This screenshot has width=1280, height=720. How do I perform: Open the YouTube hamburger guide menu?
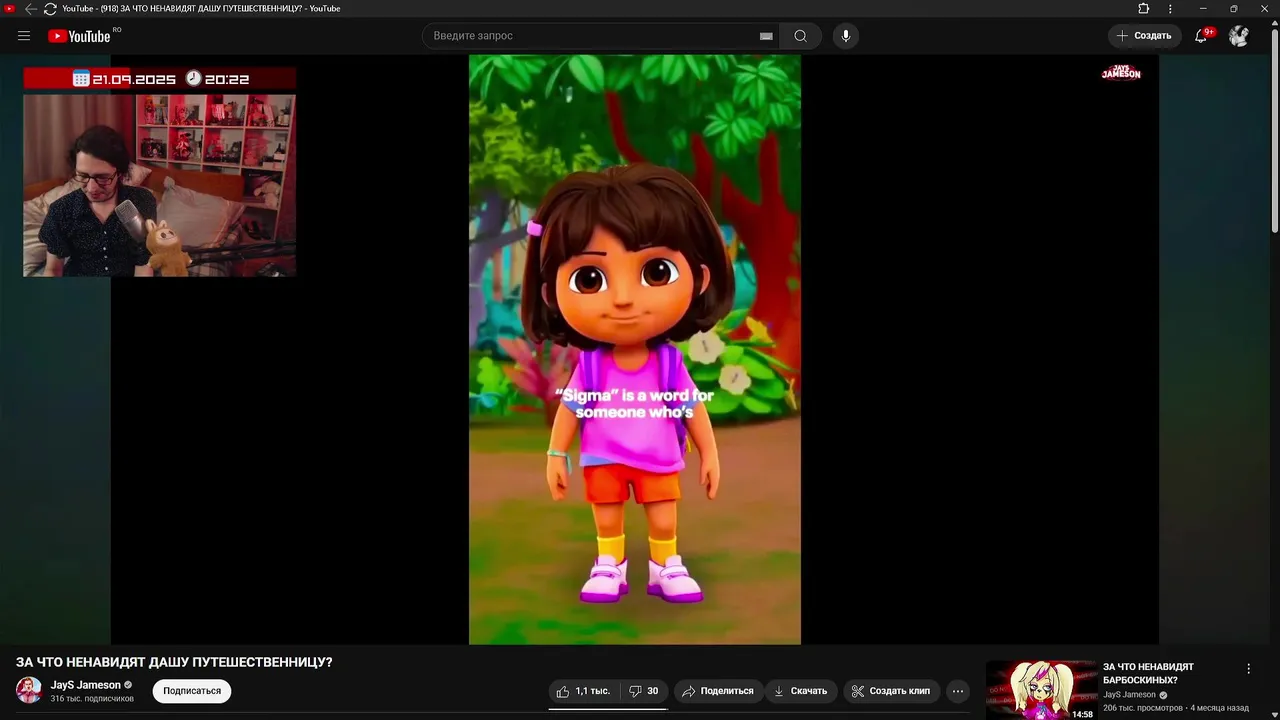click(x=24, y=36)
